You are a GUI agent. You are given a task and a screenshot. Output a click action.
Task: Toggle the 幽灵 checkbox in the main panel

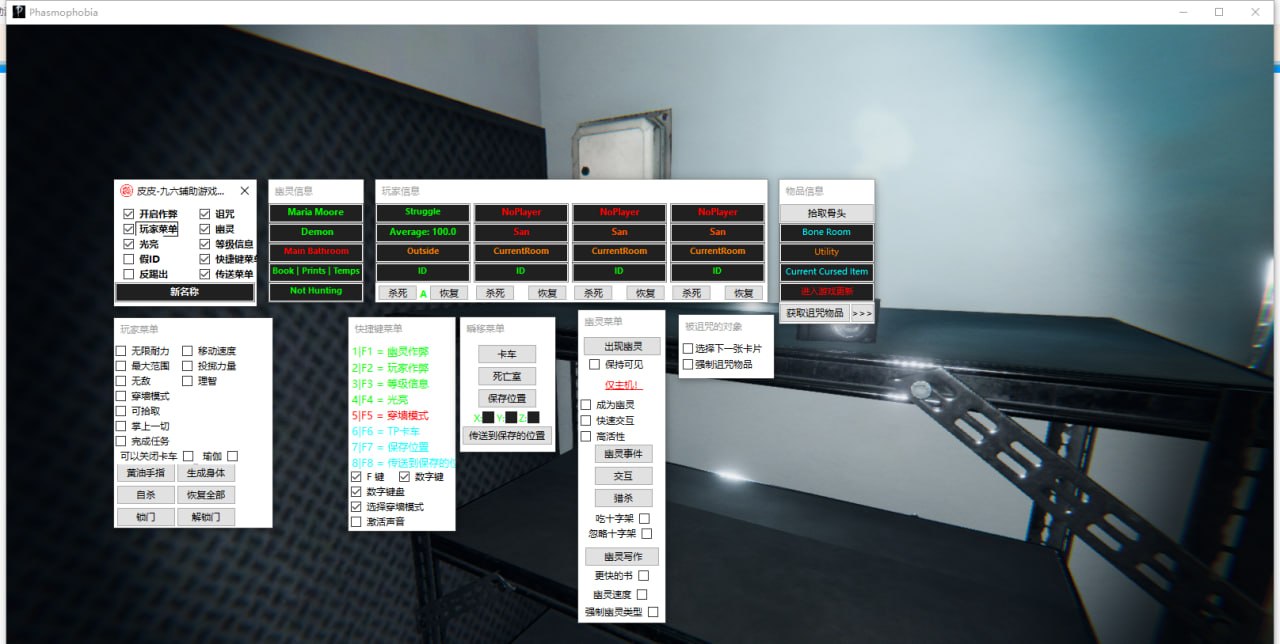(205, 229)
